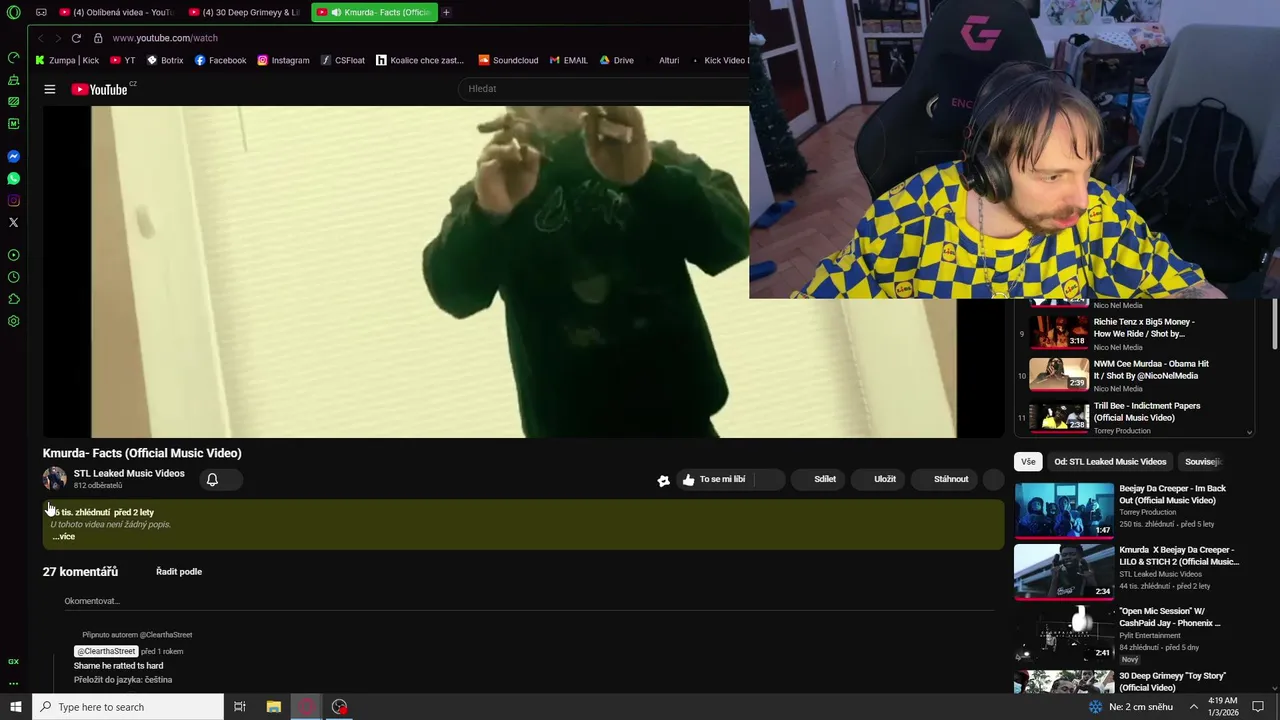Collapse the playlist panel chevron
This screenshot has width=1280, height=720.
(x=1248, y=432)
